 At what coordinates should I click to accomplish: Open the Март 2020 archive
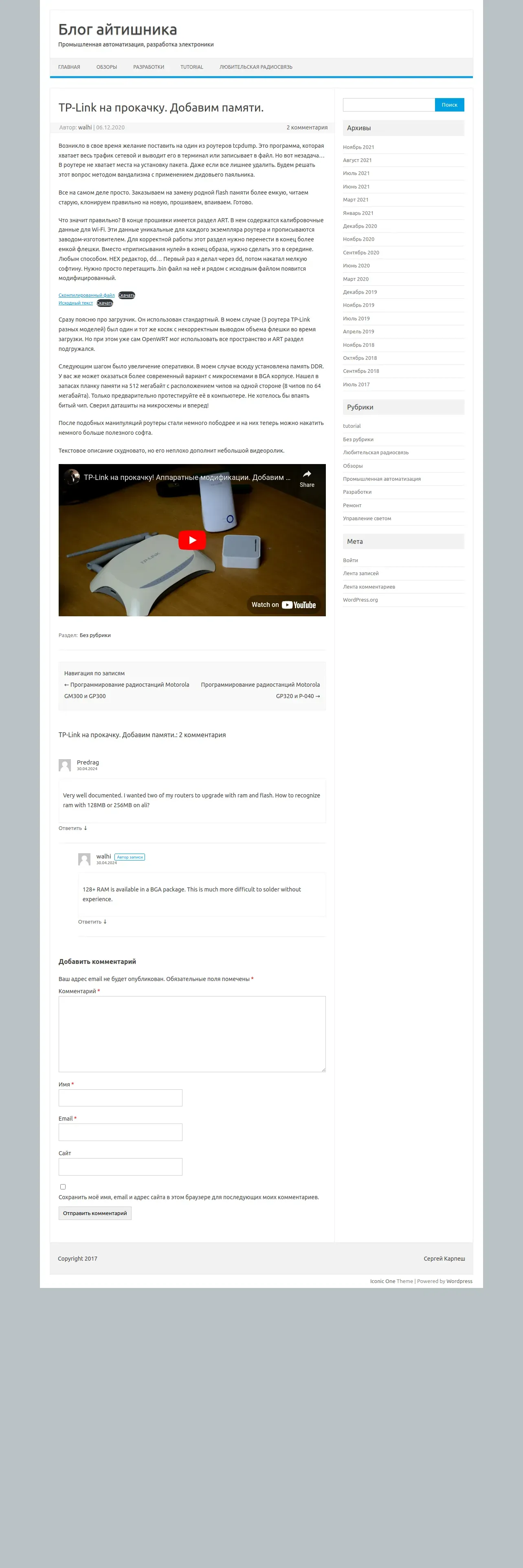(356, 279)
